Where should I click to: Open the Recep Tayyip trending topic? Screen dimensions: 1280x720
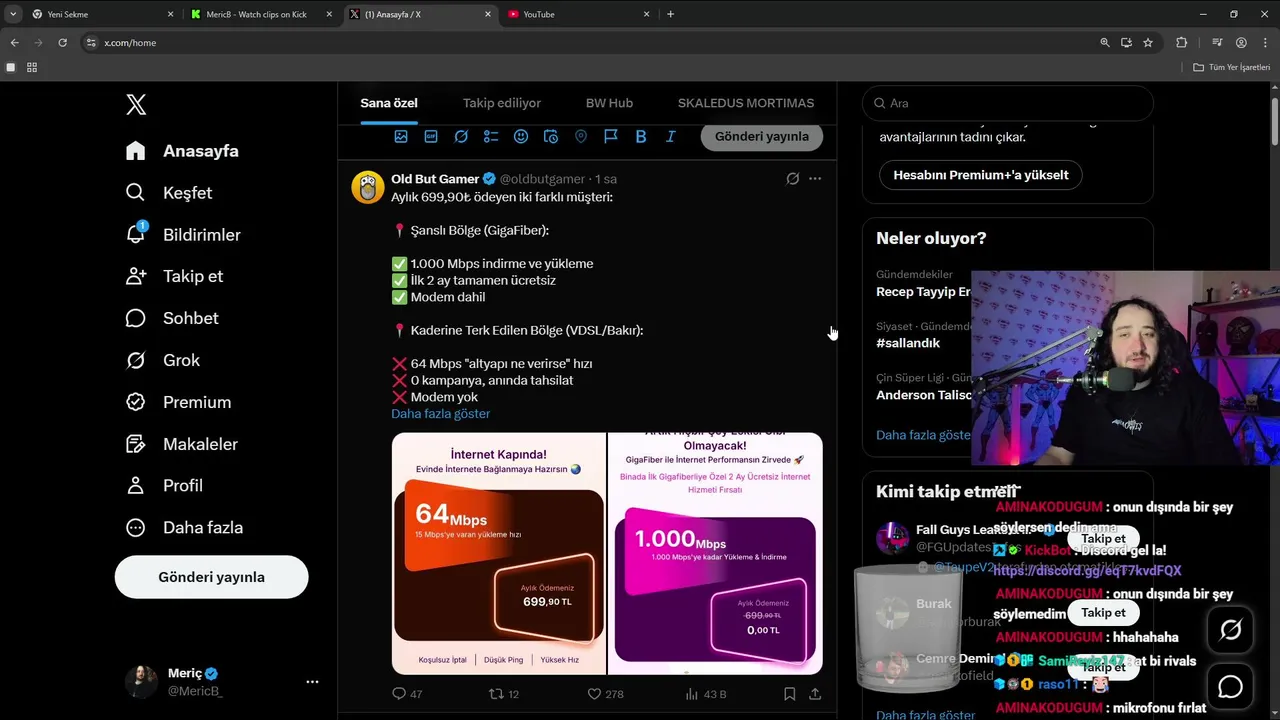pos(923,292)
